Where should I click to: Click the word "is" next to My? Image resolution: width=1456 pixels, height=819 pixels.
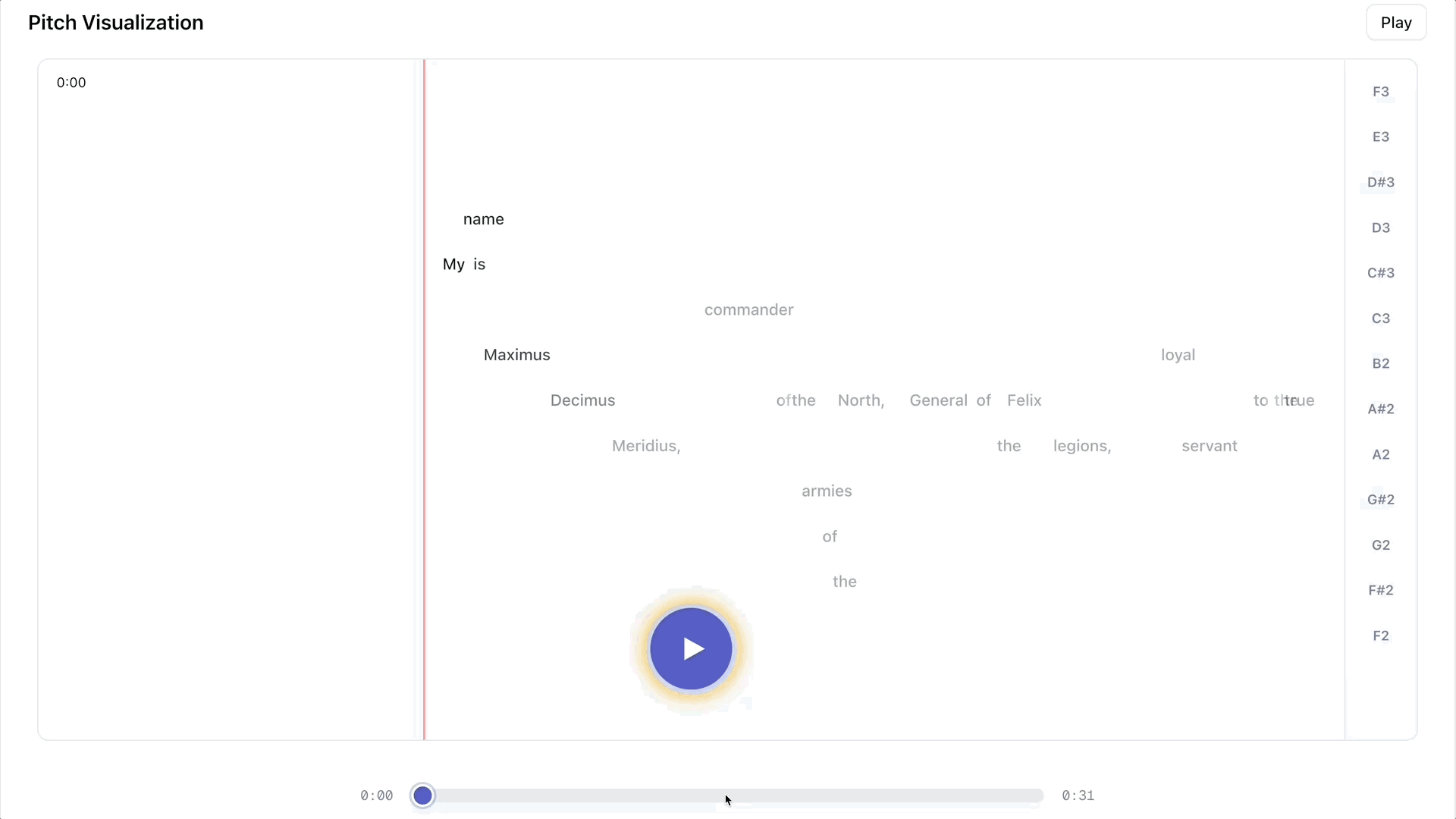[479, 265]
